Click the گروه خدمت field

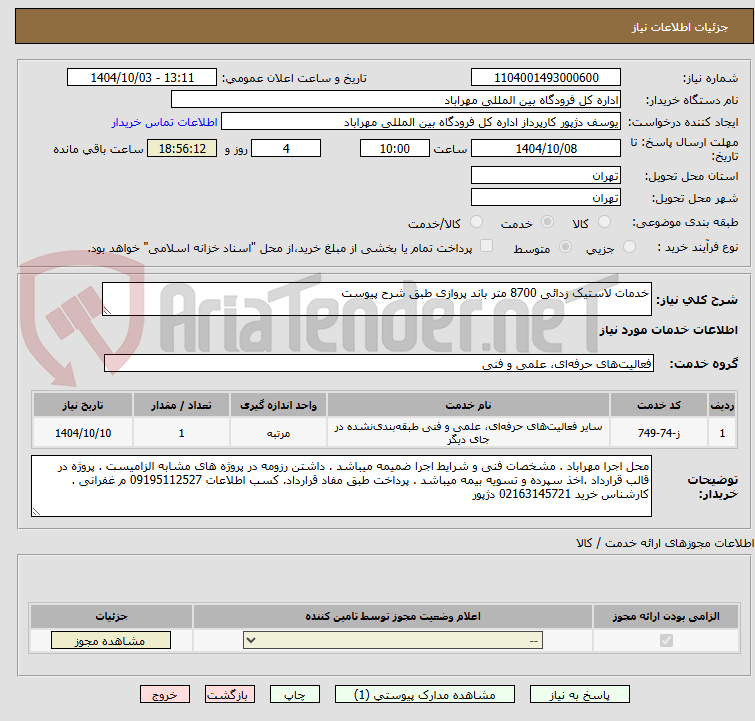tap(379, 364)
